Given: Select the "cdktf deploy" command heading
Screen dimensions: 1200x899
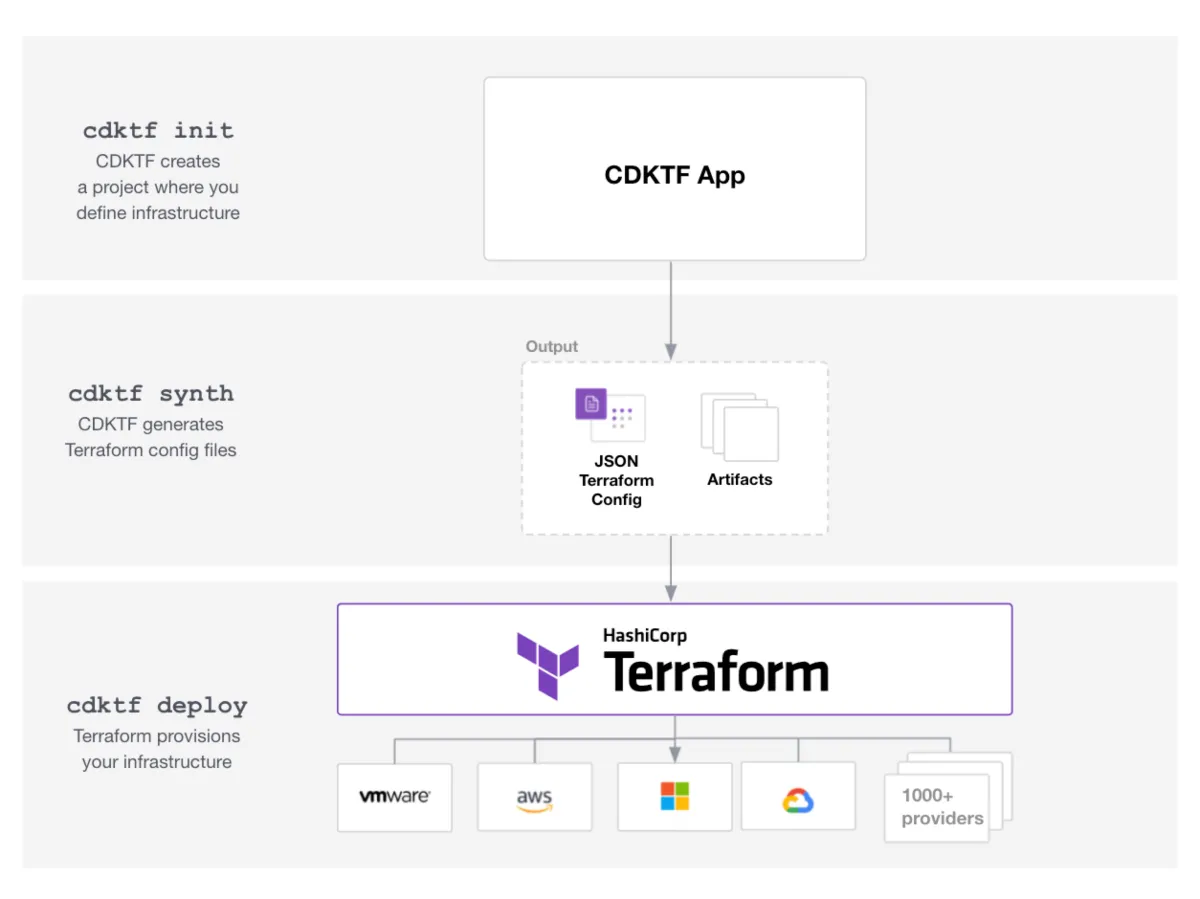Looking at the screenshot, I should (x=157, y=705).
